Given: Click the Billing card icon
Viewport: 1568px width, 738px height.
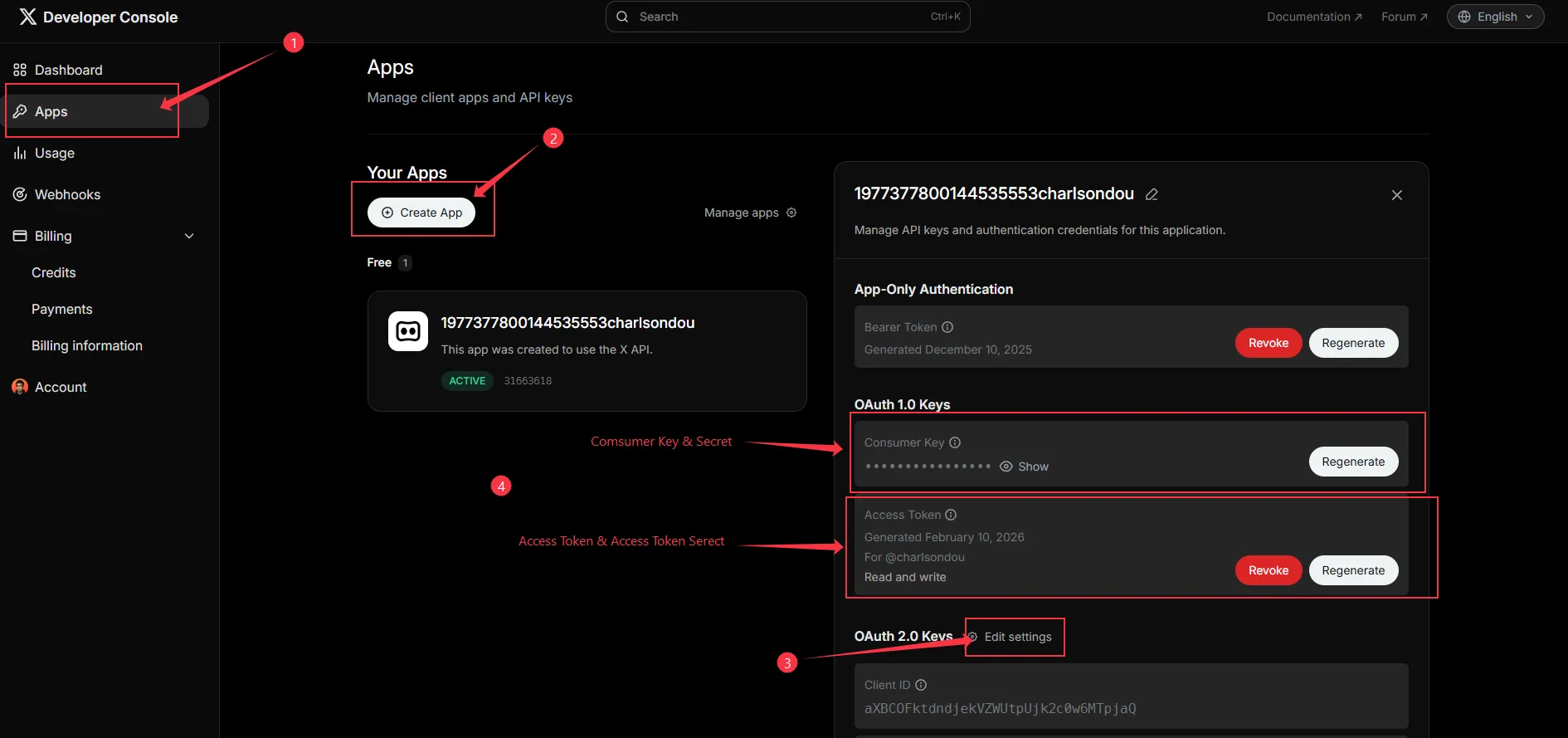Looking at the screenshot, I should (20, 236).
